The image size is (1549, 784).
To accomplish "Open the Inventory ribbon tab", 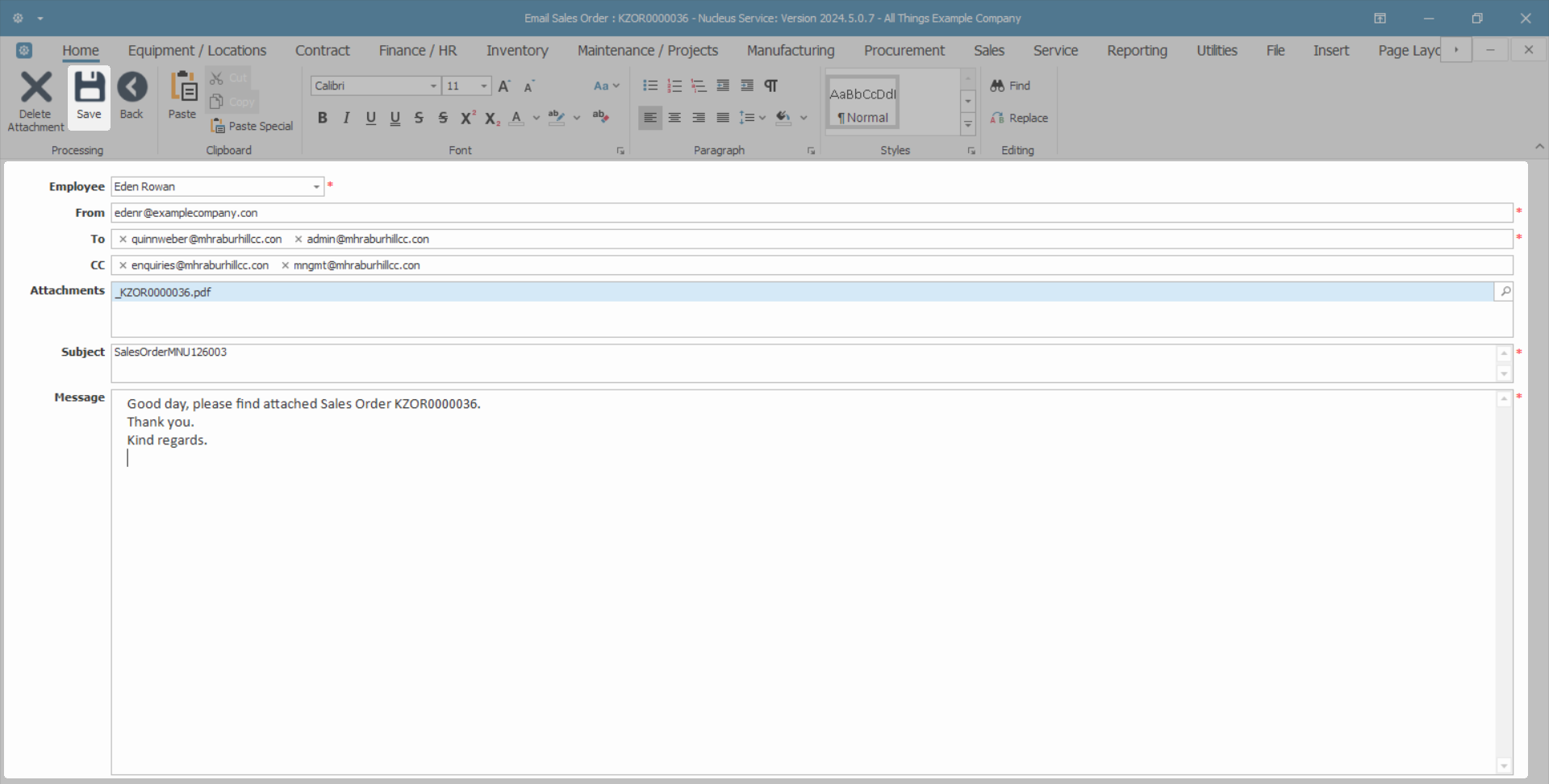I will (x=517, y=50).
